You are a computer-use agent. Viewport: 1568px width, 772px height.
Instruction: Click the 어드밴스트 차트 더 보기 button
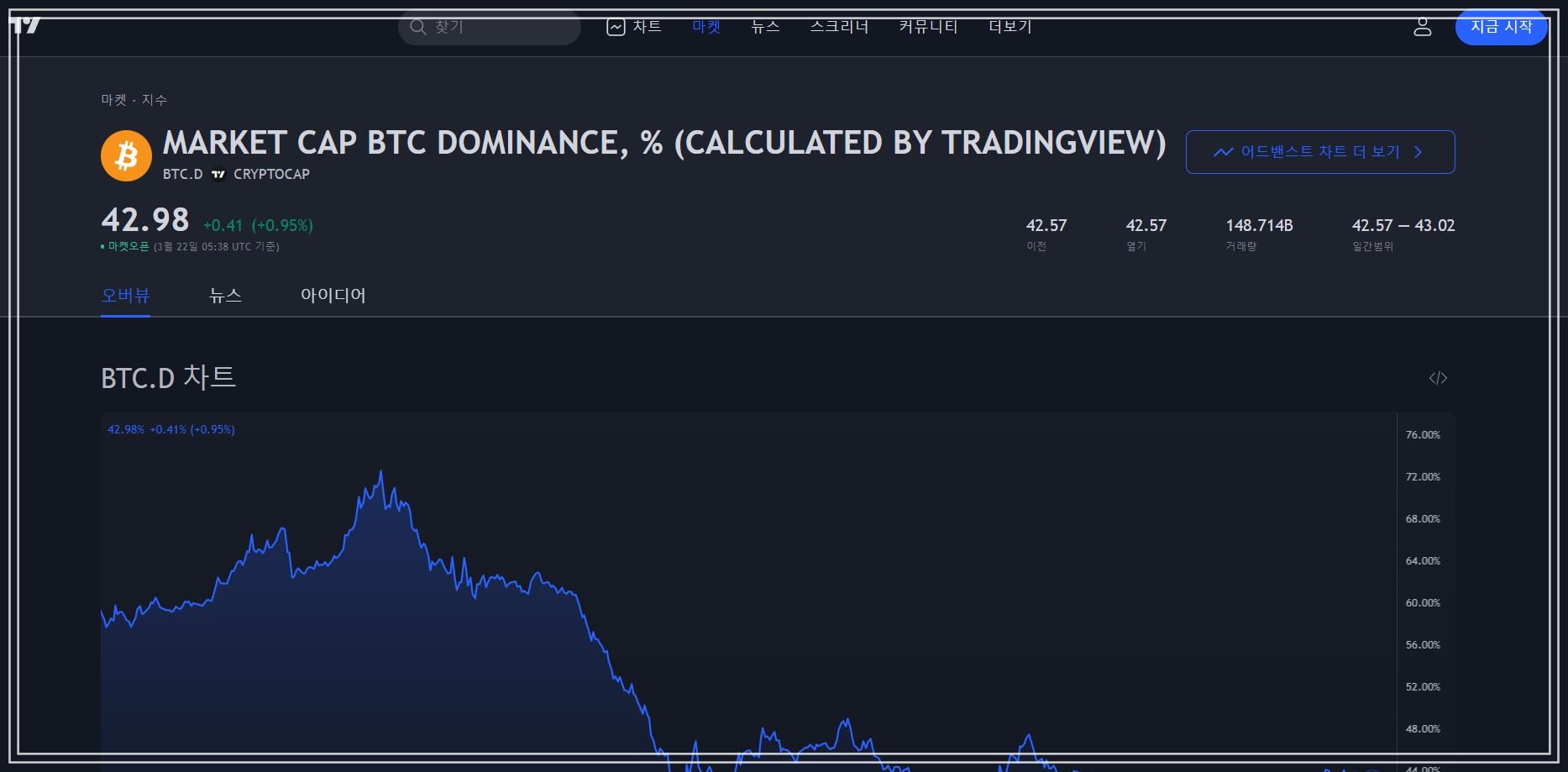[x=1320, y=152]
